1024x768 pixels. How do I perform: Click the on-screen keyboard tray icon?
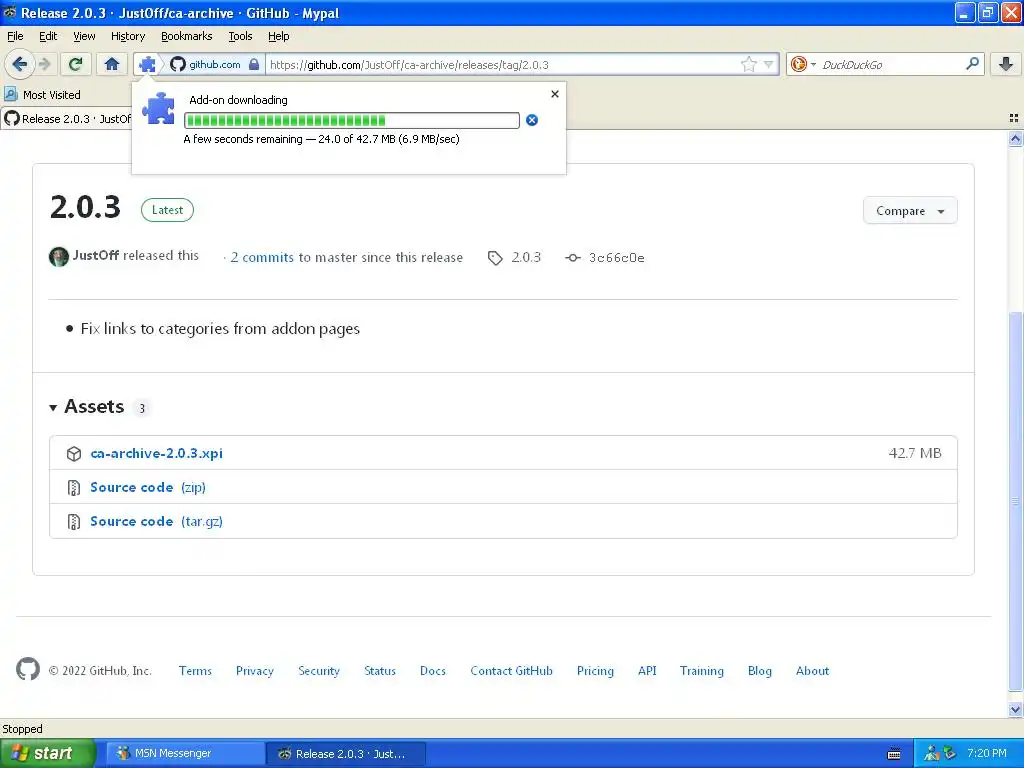[894, 754]
